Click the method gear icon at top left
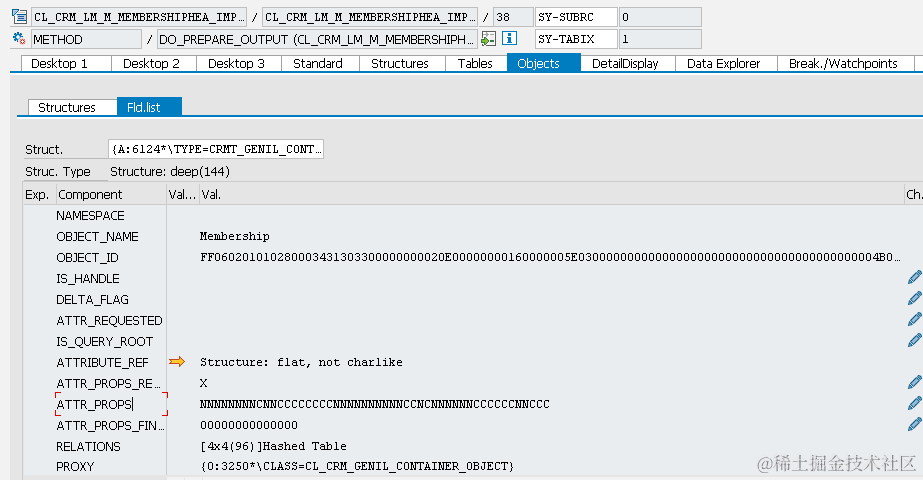923x480 pixels. [19, 39]
